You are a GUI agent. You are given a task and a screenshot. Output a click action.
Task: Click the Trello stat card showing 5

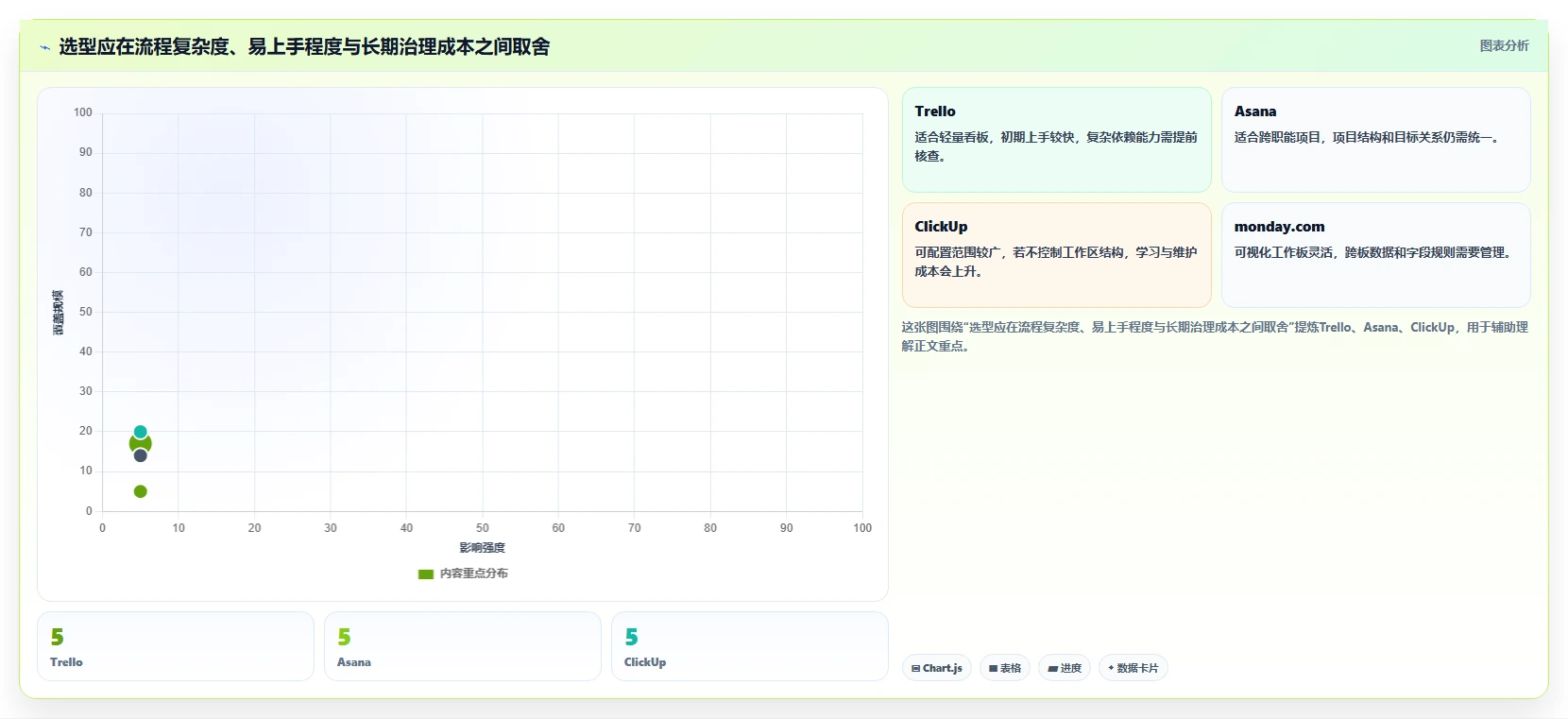click(176, 646)
